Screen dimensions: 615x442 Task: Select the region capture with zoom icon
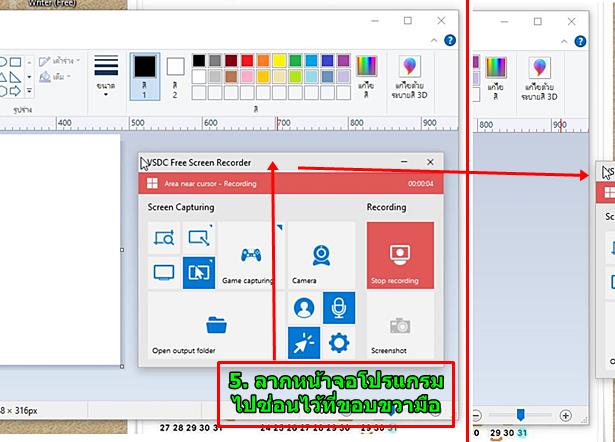click(164, 238)
